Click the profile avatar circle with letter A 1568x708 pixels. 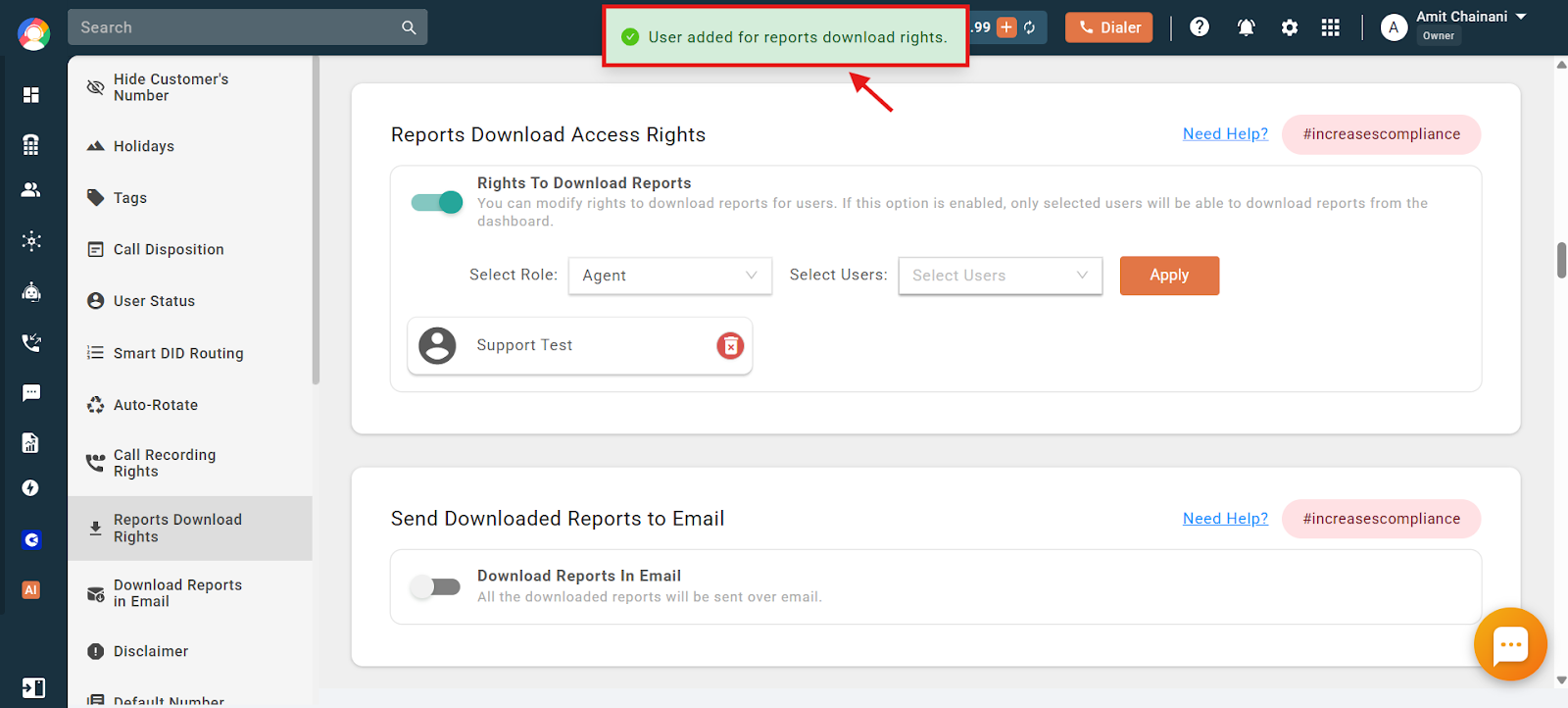click(1394, 27)
